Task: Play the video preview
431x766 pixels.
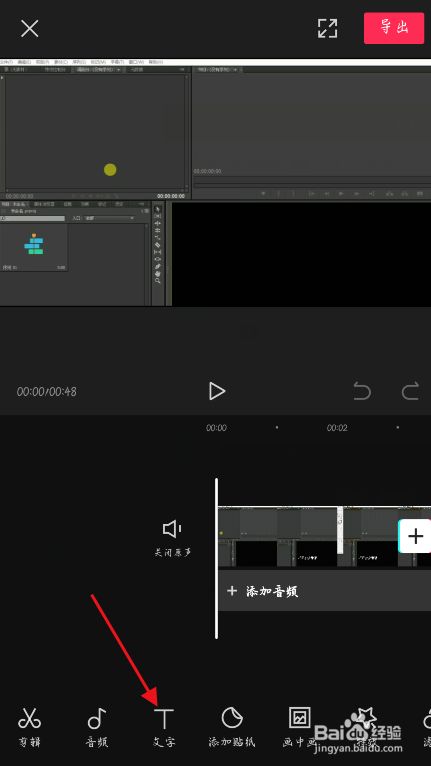Action: click(x=216, y=391)
